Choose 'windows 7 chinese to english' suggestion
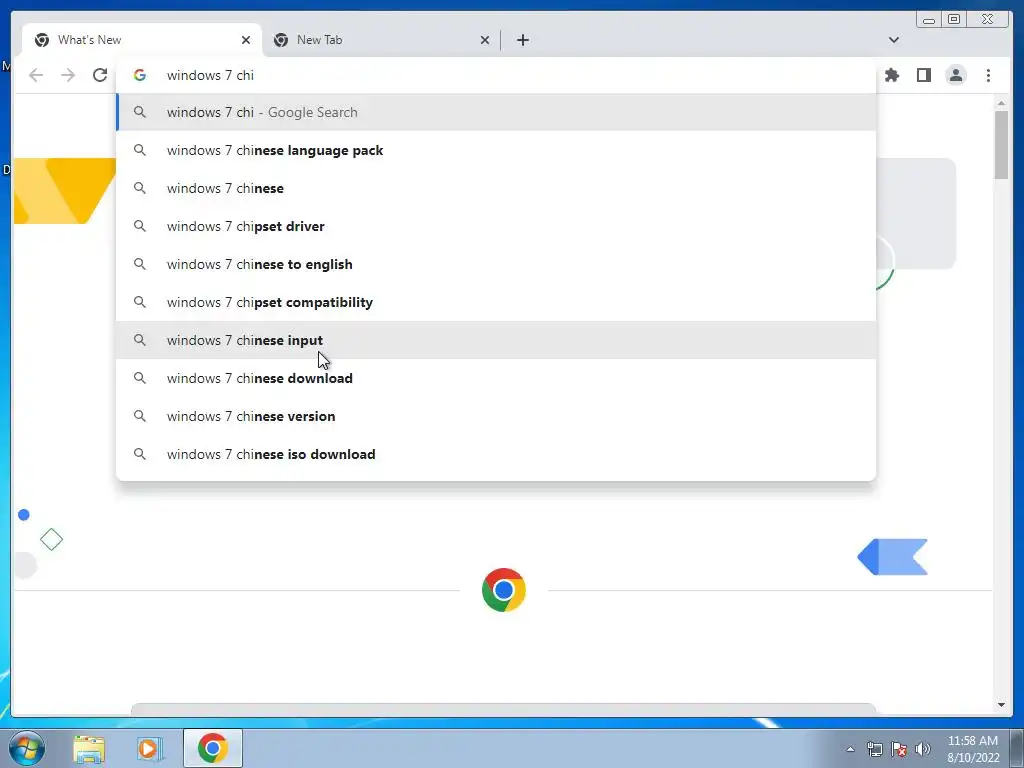The image size is (1024, 768). pyautogui.click(x=496, y=264)
